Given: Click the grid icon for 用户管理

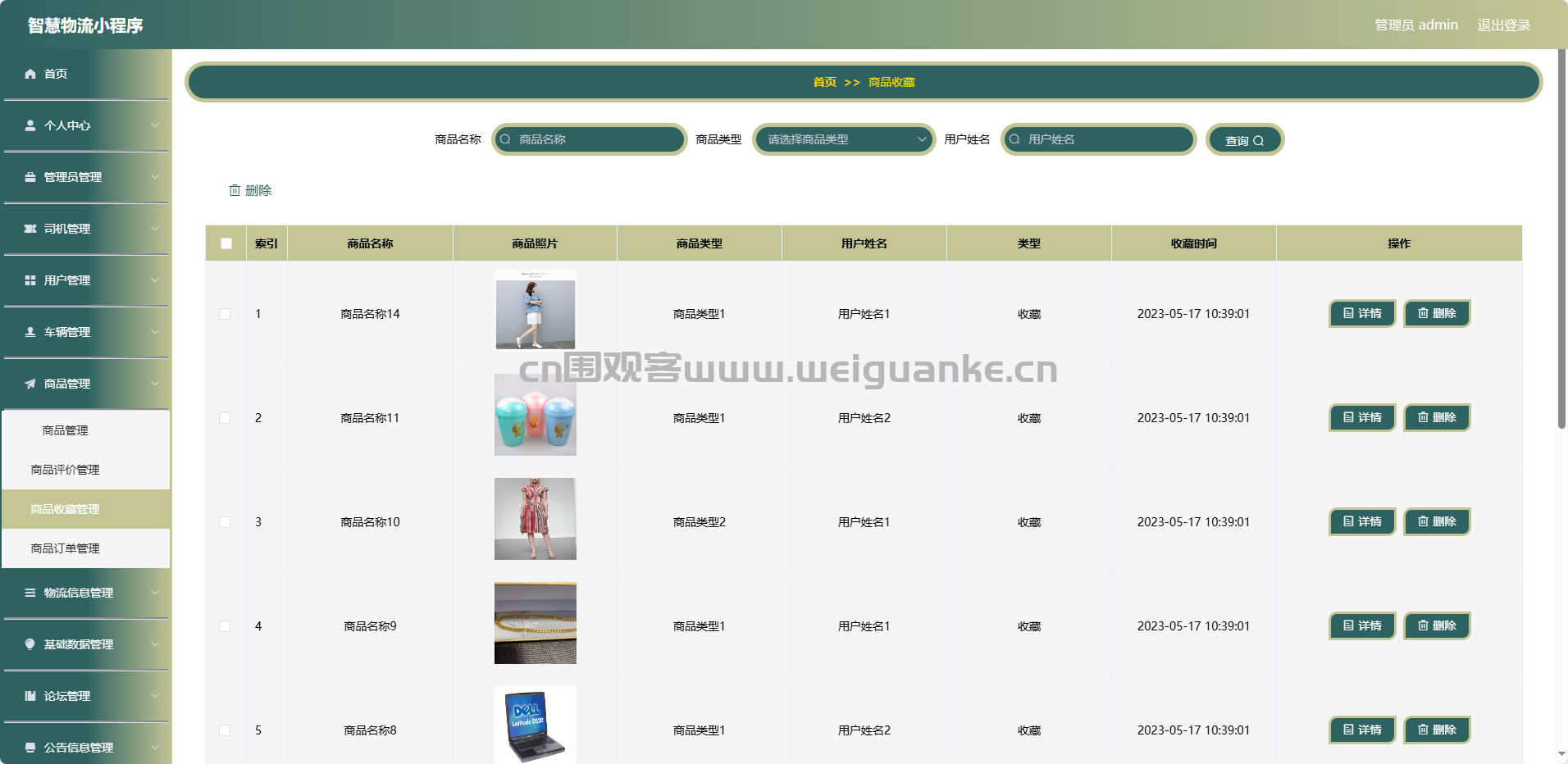Looking at the screenshot, I should pos(30,280).
